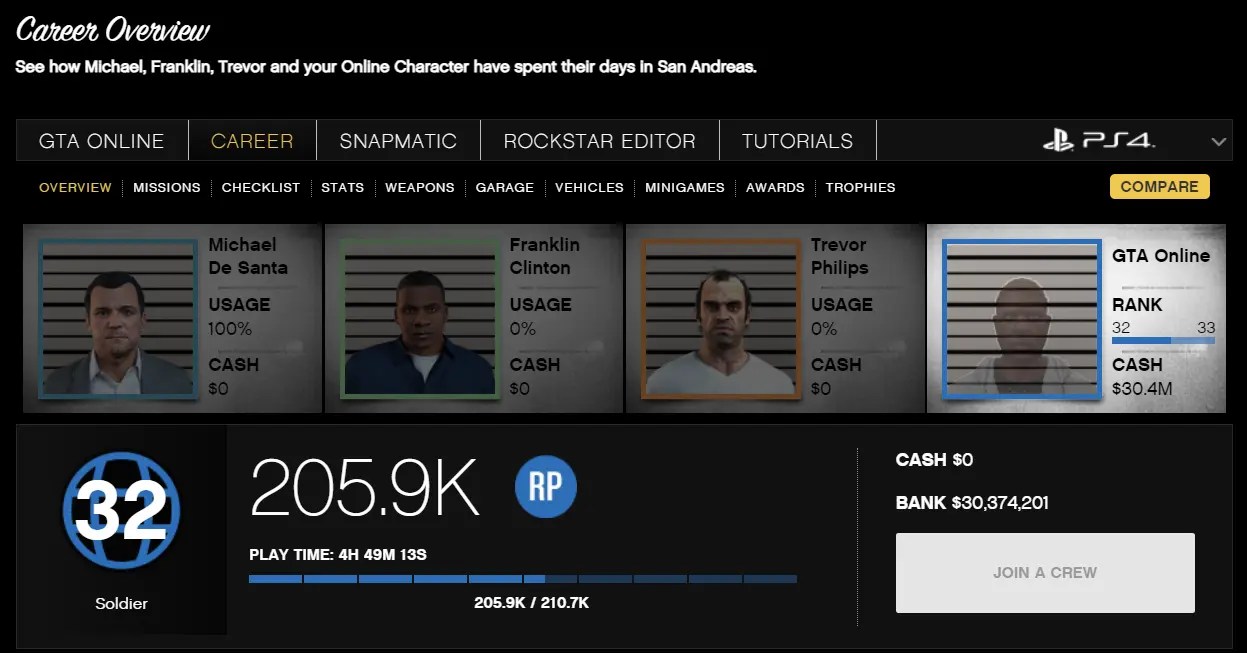This screenshot has width=1247, height=653.
Task: Click the blue RP icon
Action: pyautogui.click(x=546, y=487)
